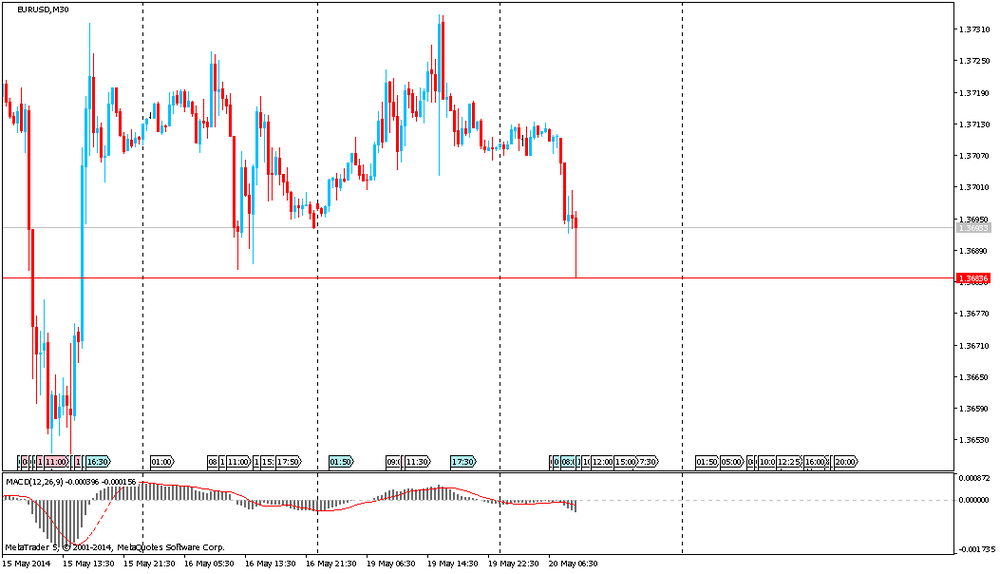Select the 12:25 event marker
Viewport: 1000px width, 574px height.
(791, 462)
